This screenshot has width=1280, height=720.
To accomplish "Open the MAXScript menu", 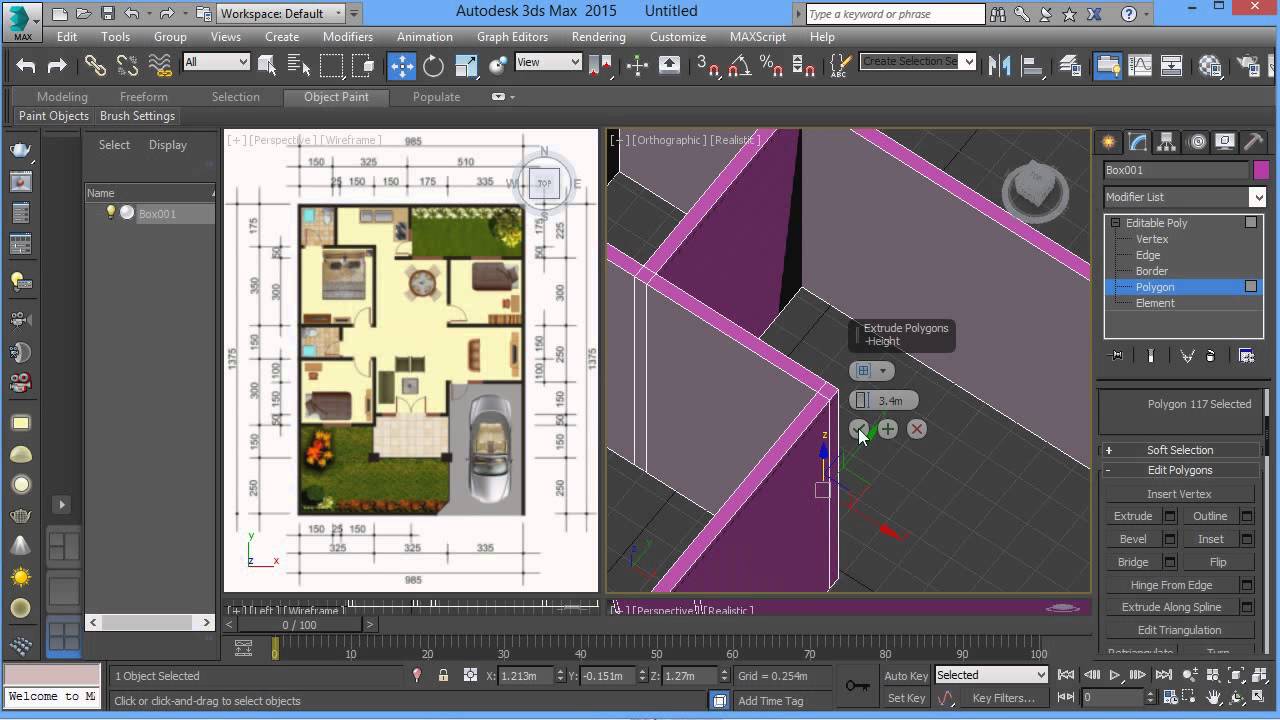I will [758, 36].
